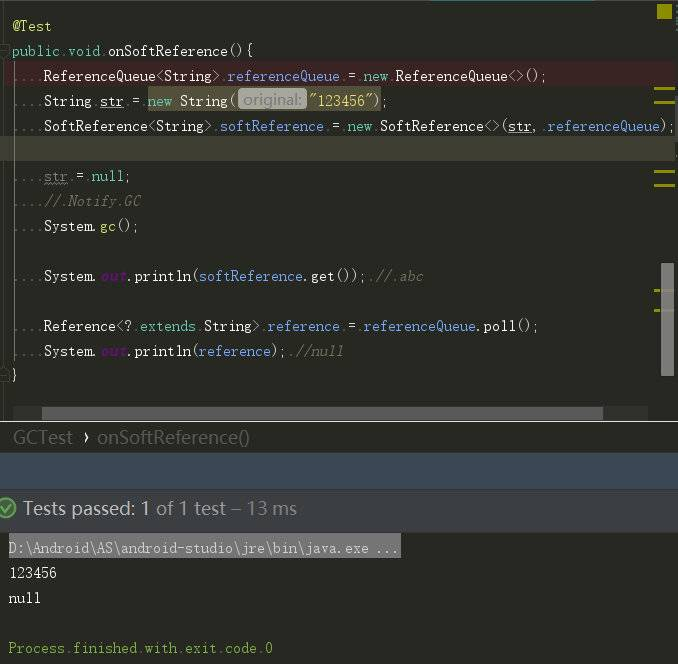Image resolution: width=678 pixels, height=664 pixels.
Task: Click the yellow inspection indicator at top right
Action: (x=664, y=12)
